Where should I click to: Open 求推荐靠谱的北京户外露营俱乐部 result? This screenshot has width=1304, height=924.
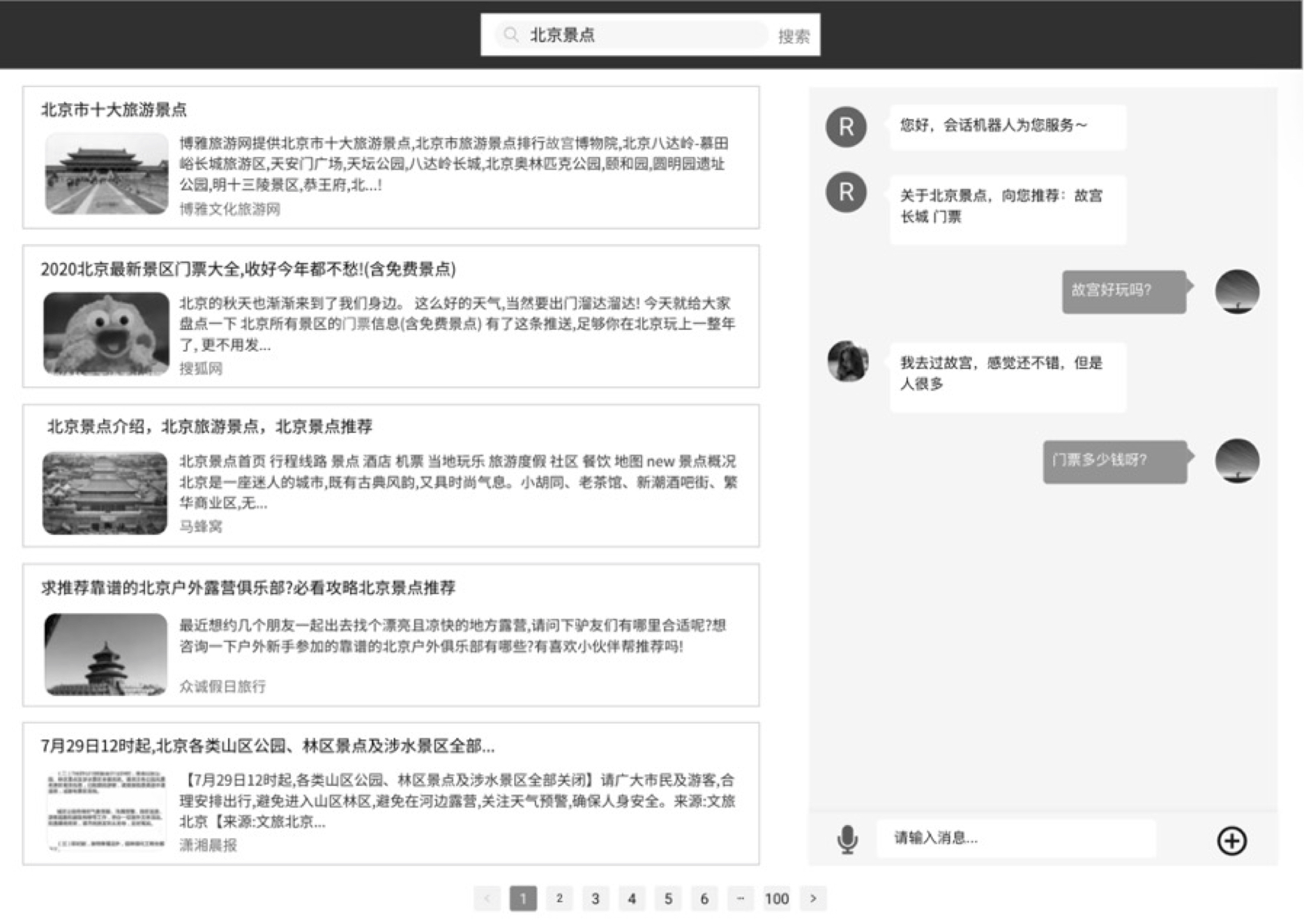tap(248, 588)
